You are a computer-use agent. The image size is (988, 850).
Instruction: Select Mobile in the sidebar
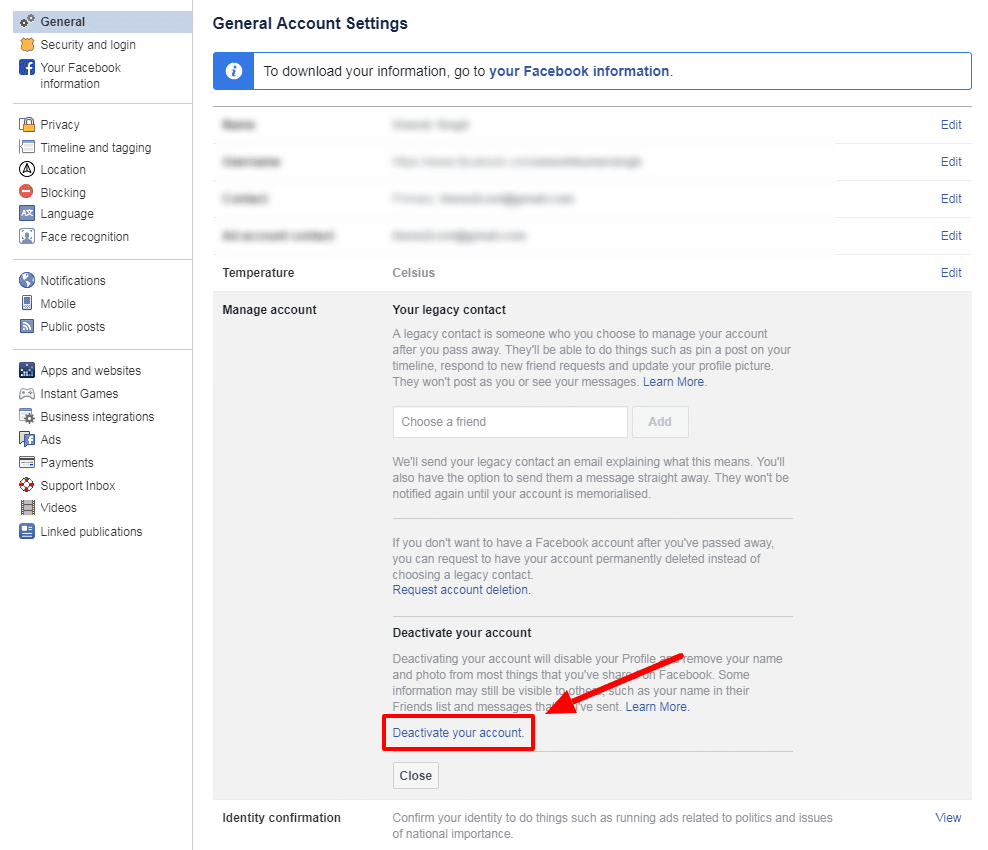(x=58, y=304)
